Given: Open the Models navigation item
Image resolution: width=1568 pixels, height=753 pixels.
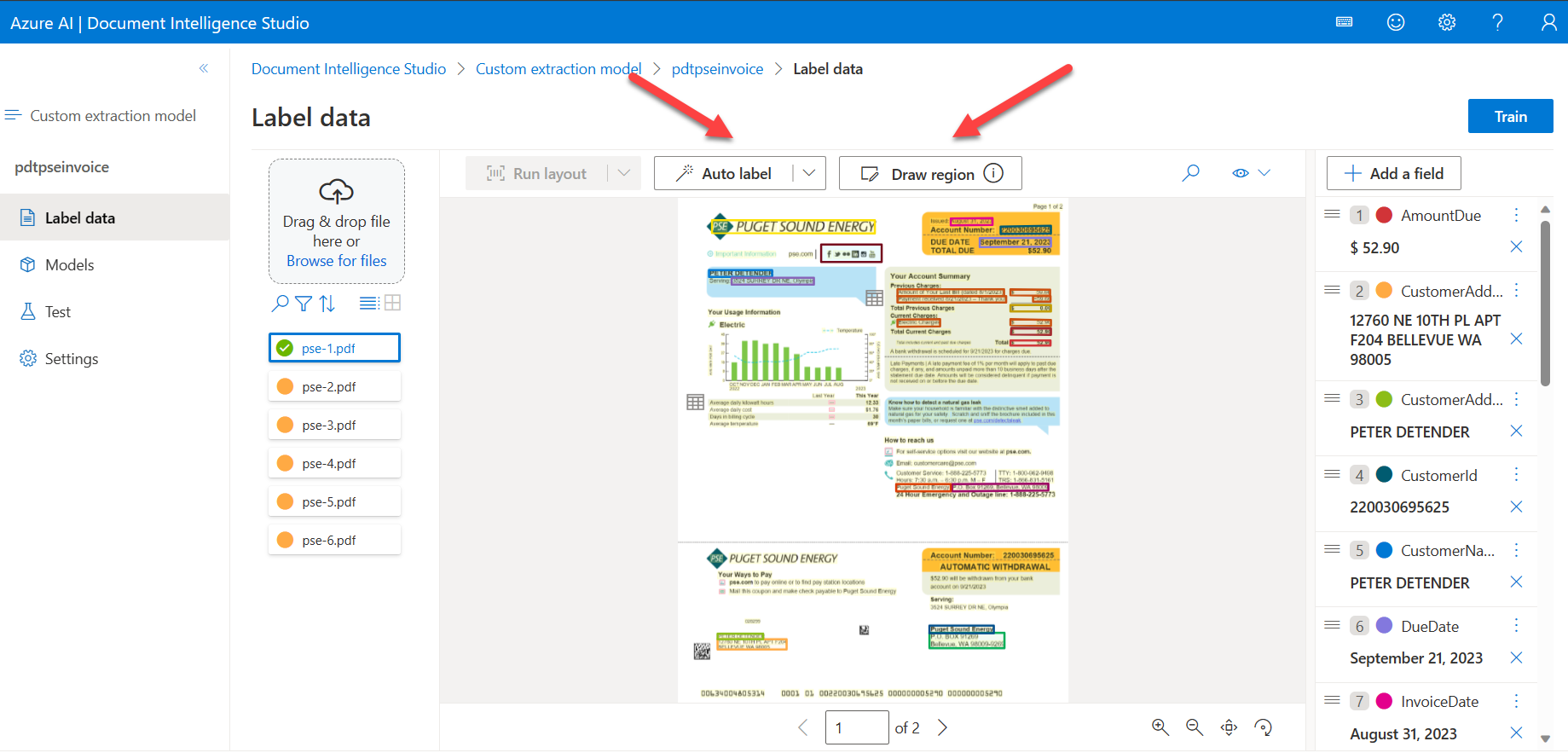Looking at the screenshot, I should (x=114, y=264).
